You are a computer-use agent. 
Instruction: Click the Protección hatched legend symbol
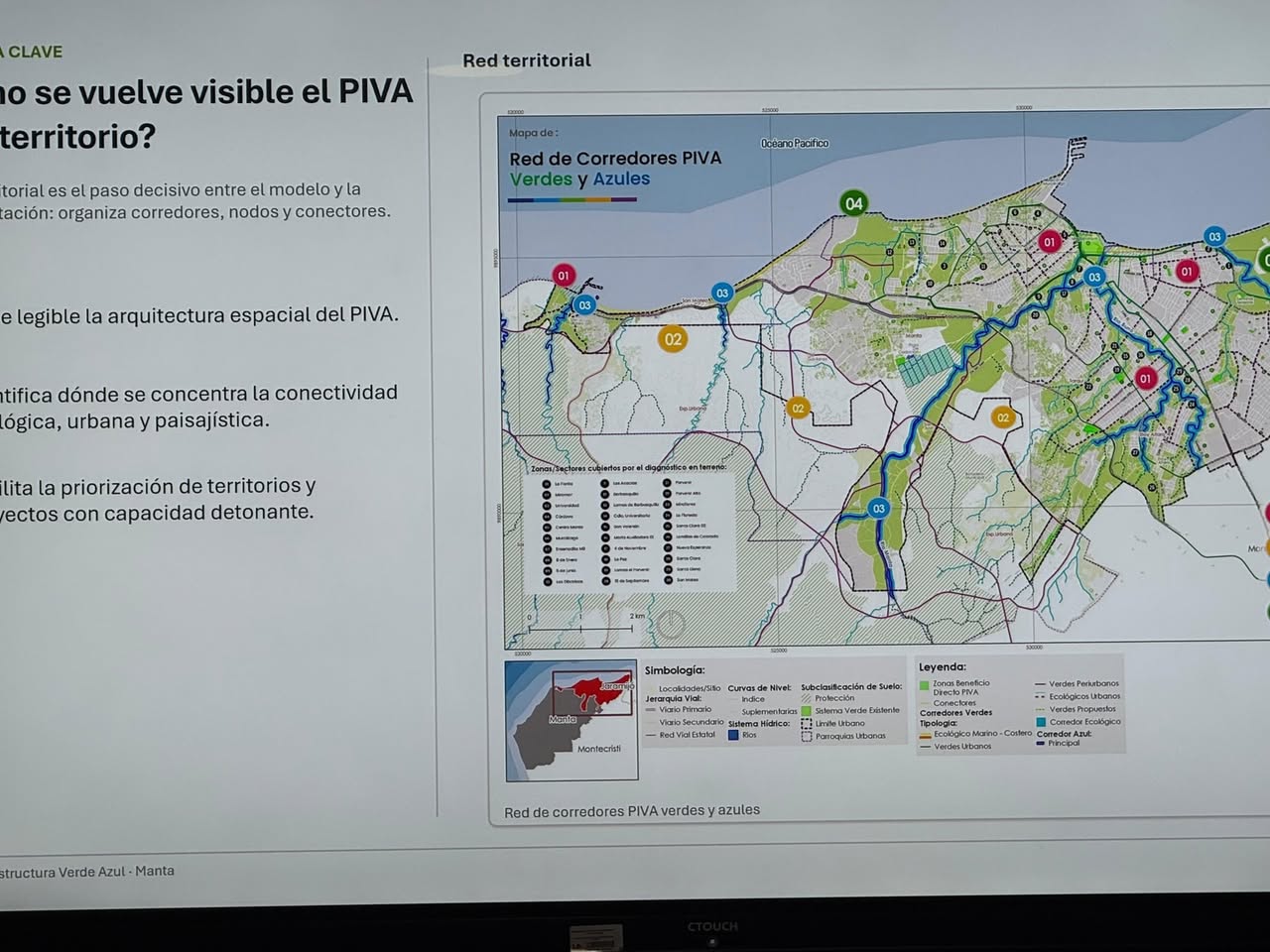coord(807,698)
